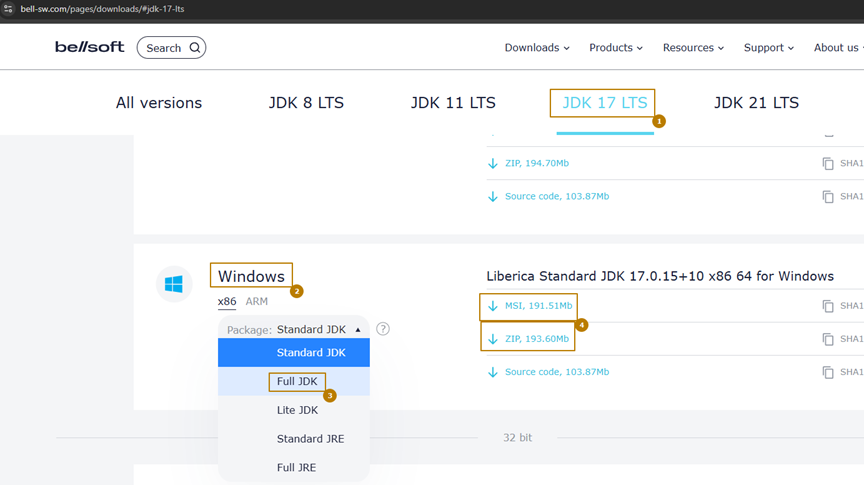Click the Windows logo icon

click(174, 285)
